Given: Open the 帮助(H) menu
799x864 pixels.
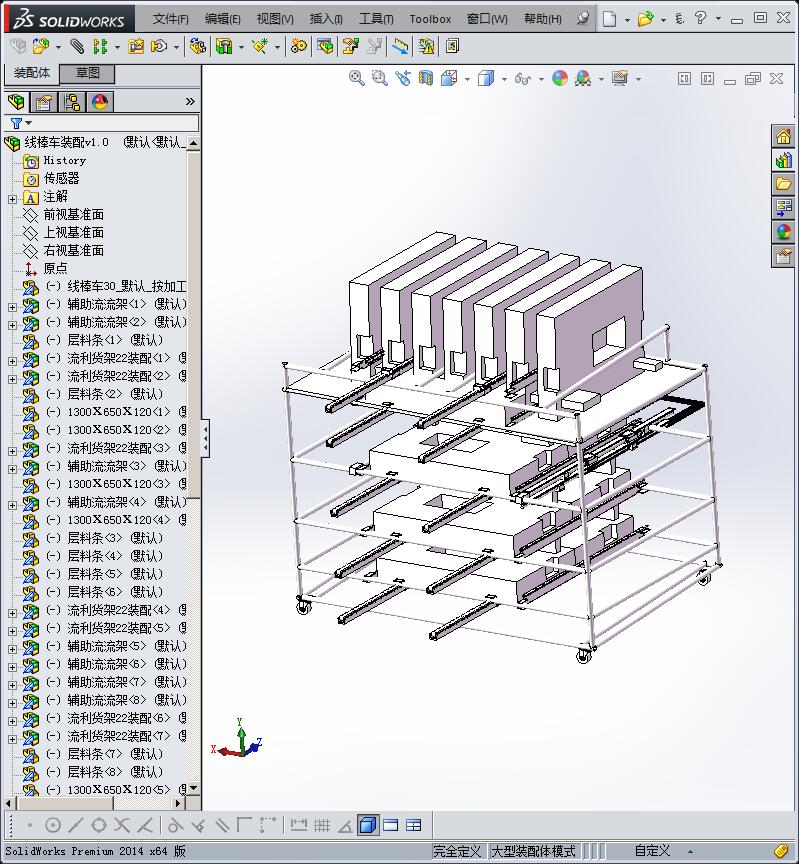Looking at the screenshot, I should (543, 19).
